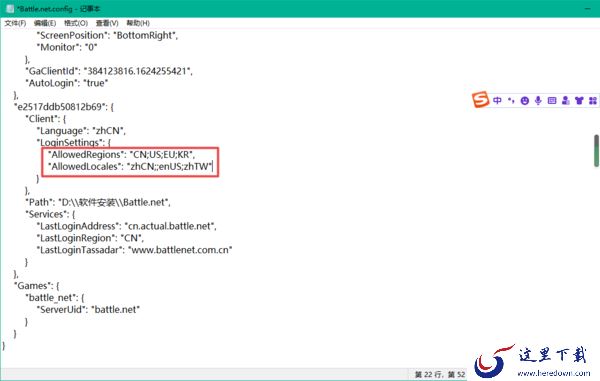Click the "battle_net": { line
The height and width of the screenshot is (381, 600).
click(x=55, y=298)
